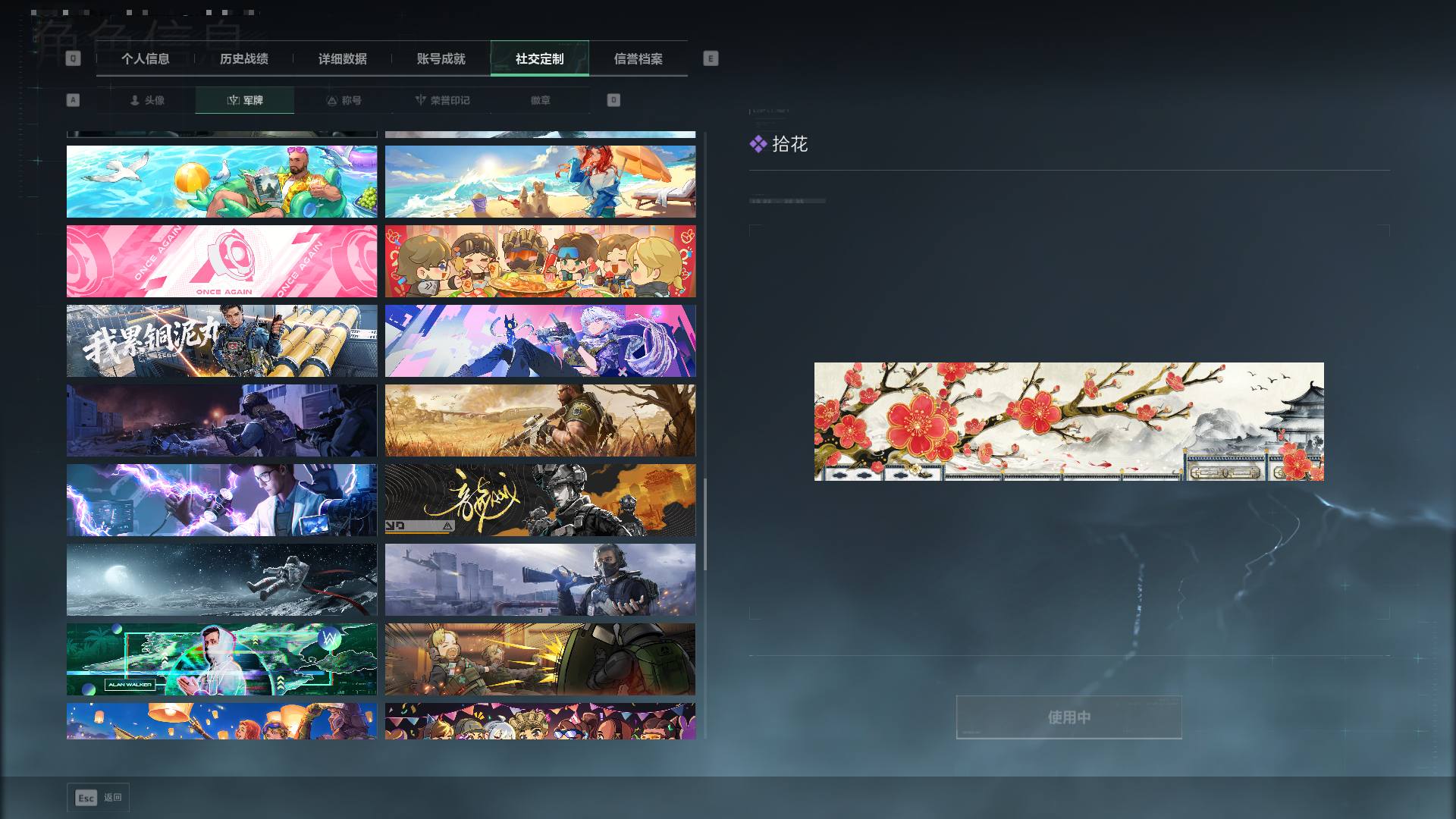
Task: Select the pool float seagull banner
Action: [221, 182]
